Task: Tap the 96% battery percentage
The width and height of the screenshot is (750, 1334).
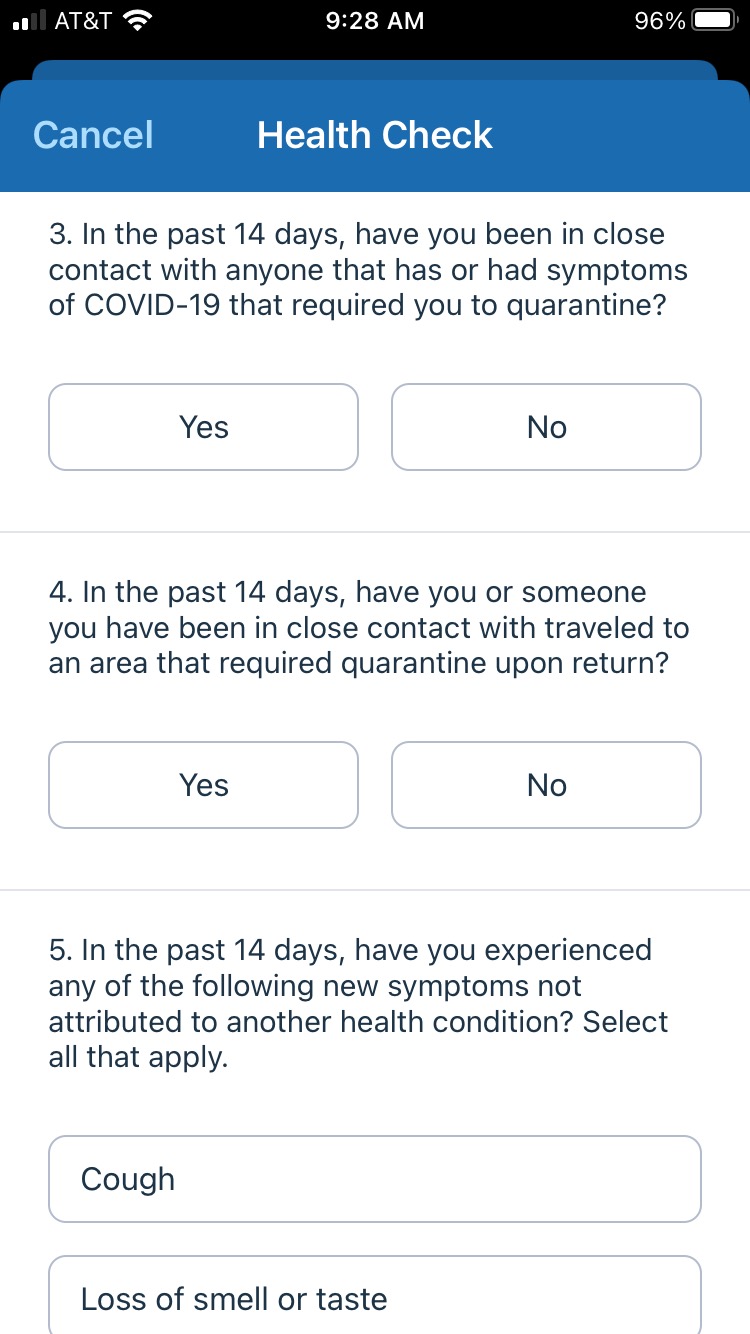Action: (x=659, y=21)
